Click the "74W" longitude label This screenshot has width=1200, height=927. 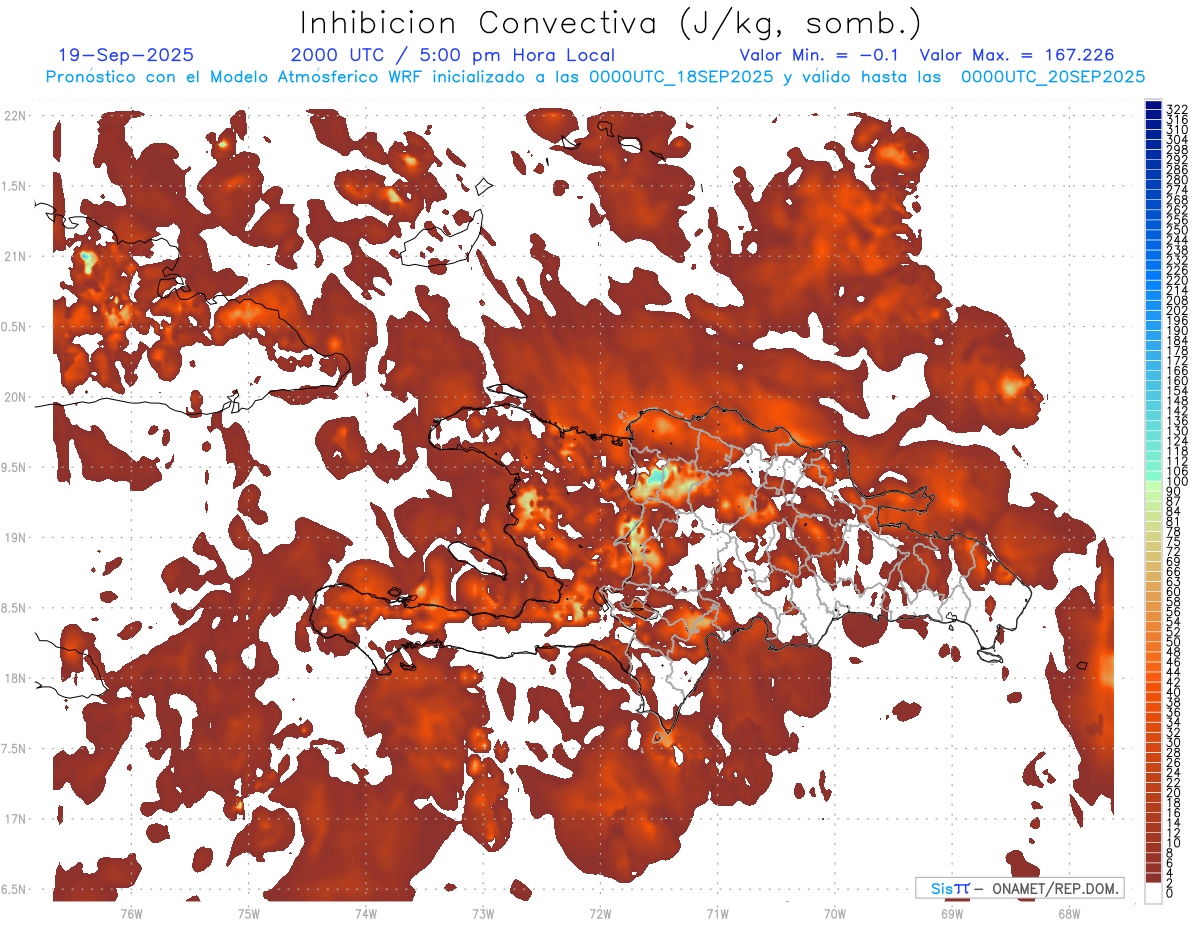point(366,913)
